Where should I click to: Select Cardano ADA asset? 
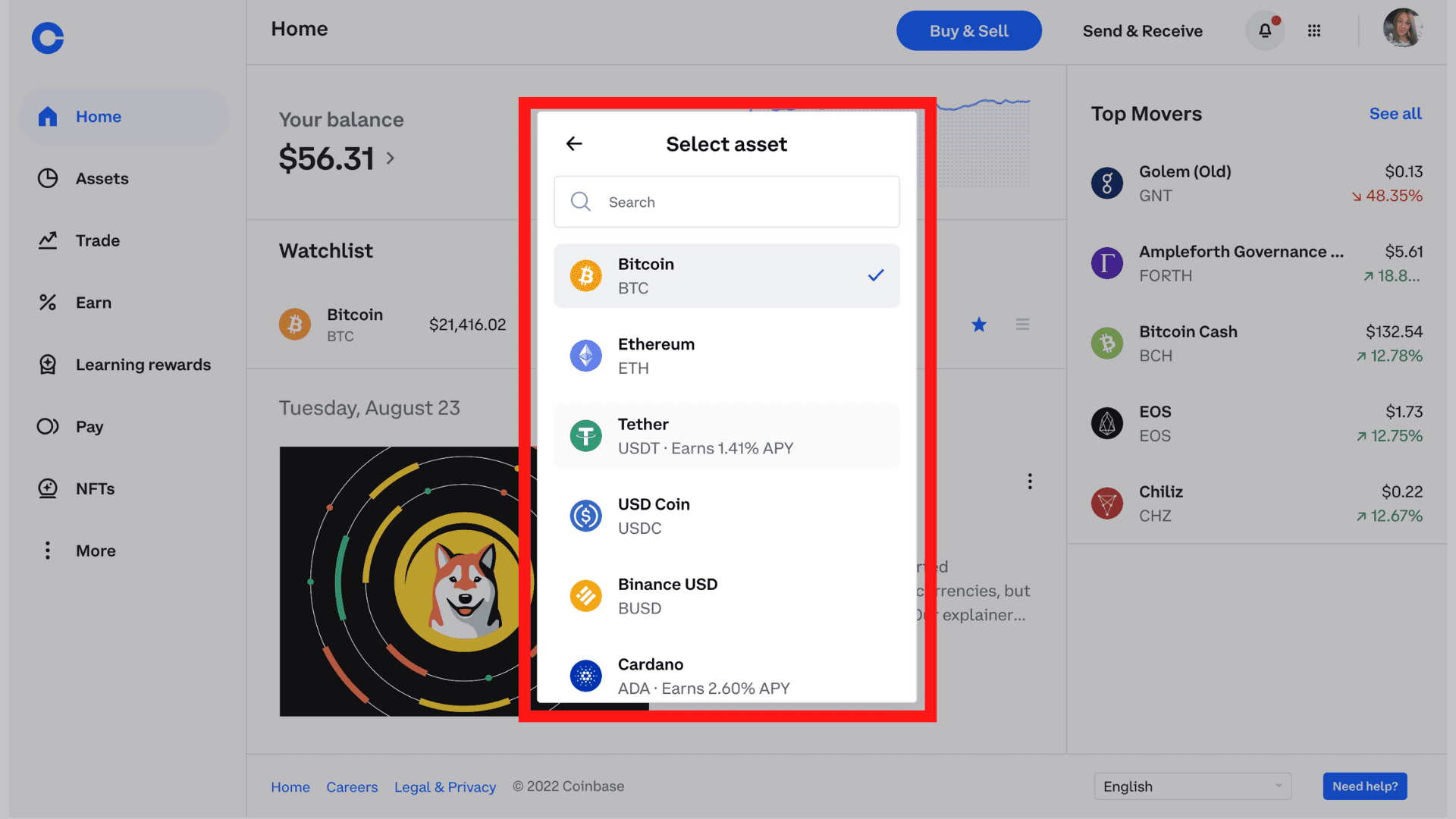726,675
